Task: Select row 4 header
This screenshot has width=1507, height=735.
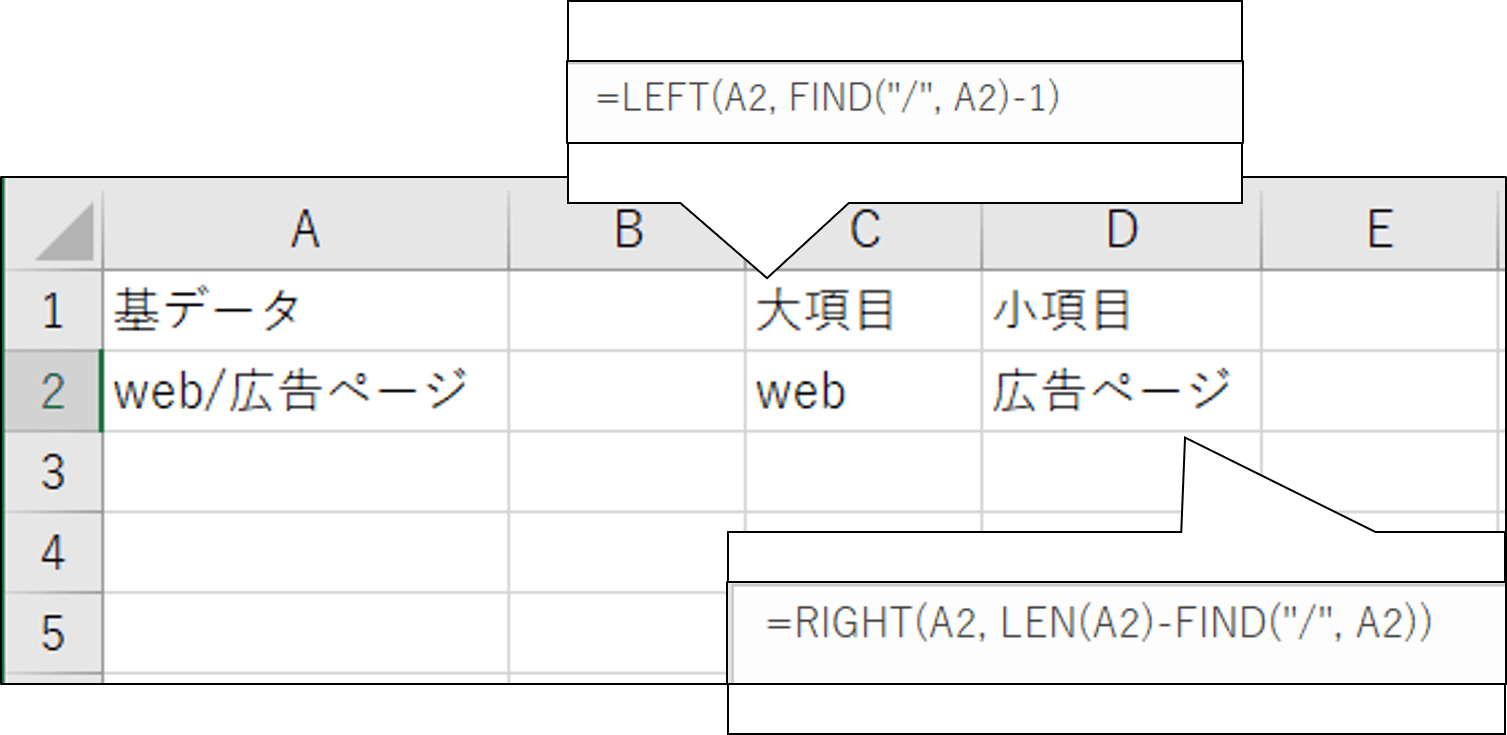Action: pos(54,552)
